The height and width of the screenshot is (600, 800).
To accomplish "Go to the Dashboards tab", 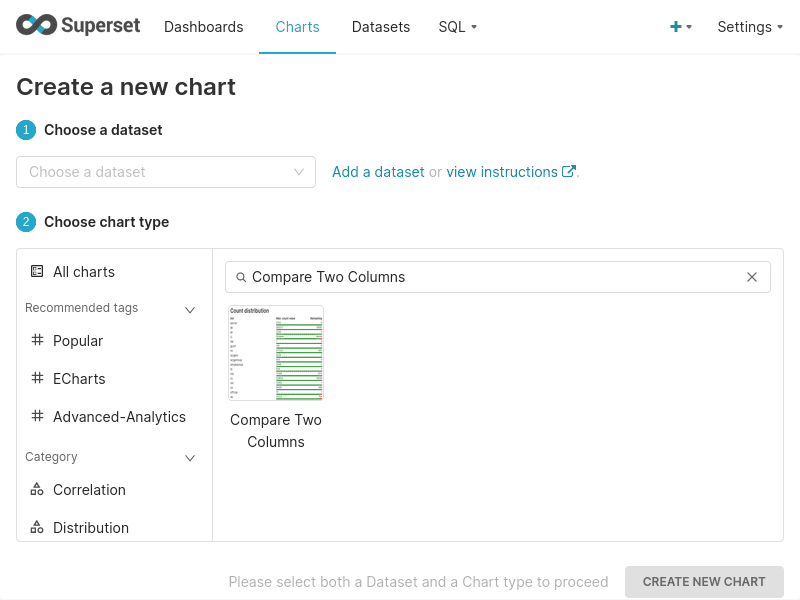I will point(203,27).
